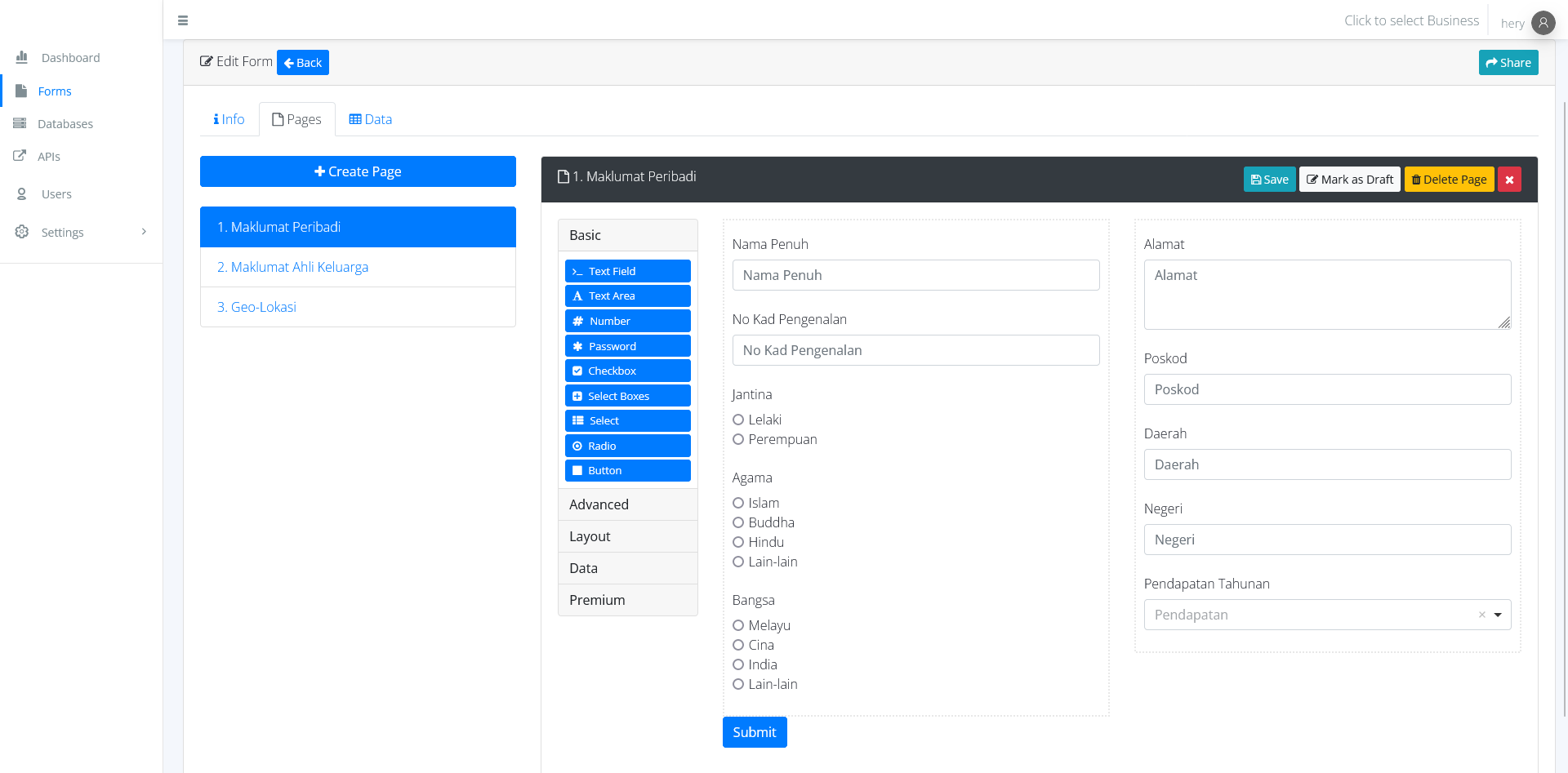Open the user profile avatar icon
1568x773 pixels.
tap(1543, 23)
